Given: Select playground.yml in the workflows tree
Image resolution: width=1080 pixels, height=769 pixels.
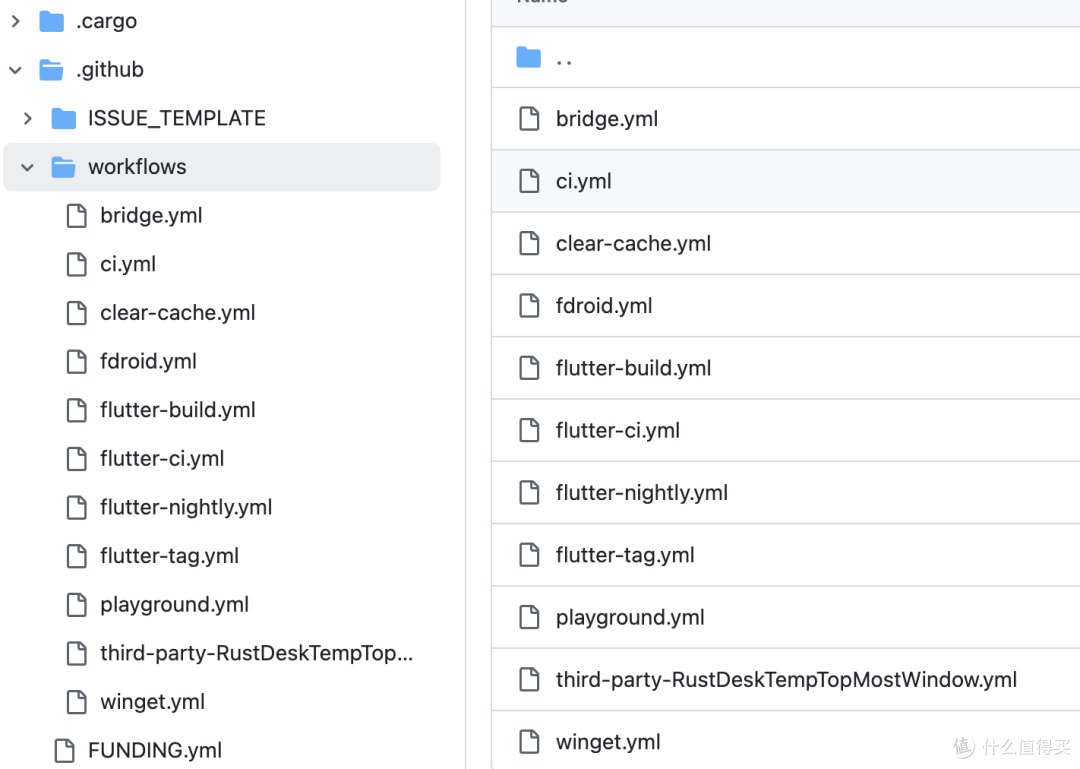Looking at the screenshot, I should click(x=174, y=604).
